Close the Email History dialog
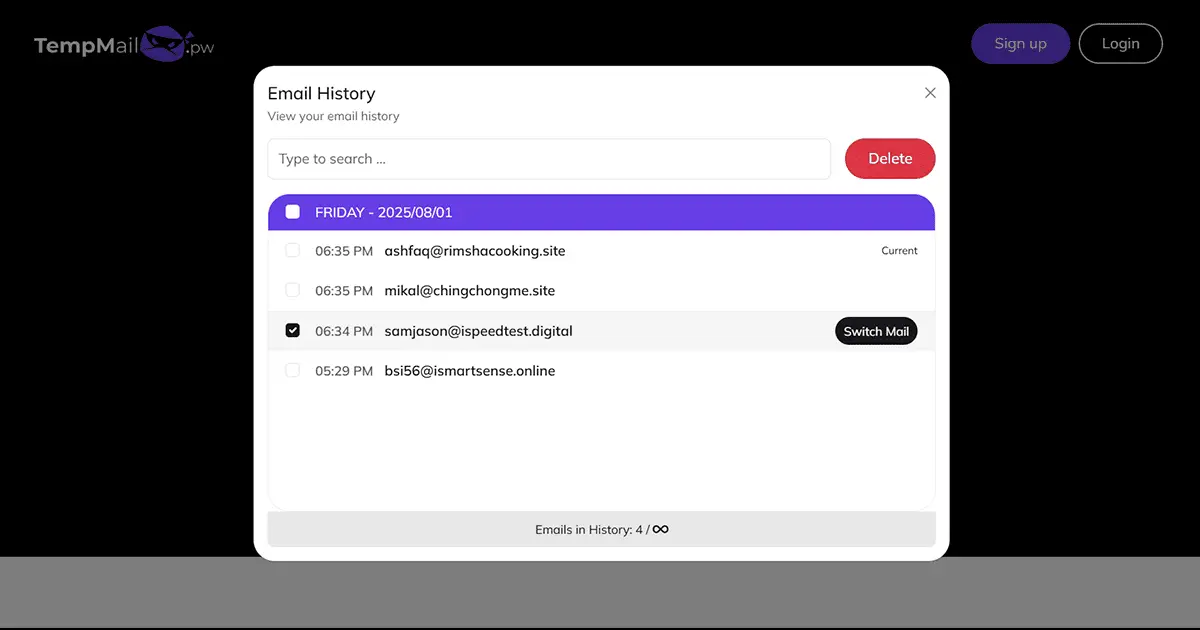This screenshot has height=630, width=1200. pyautogui.click(x=930, y=93)
